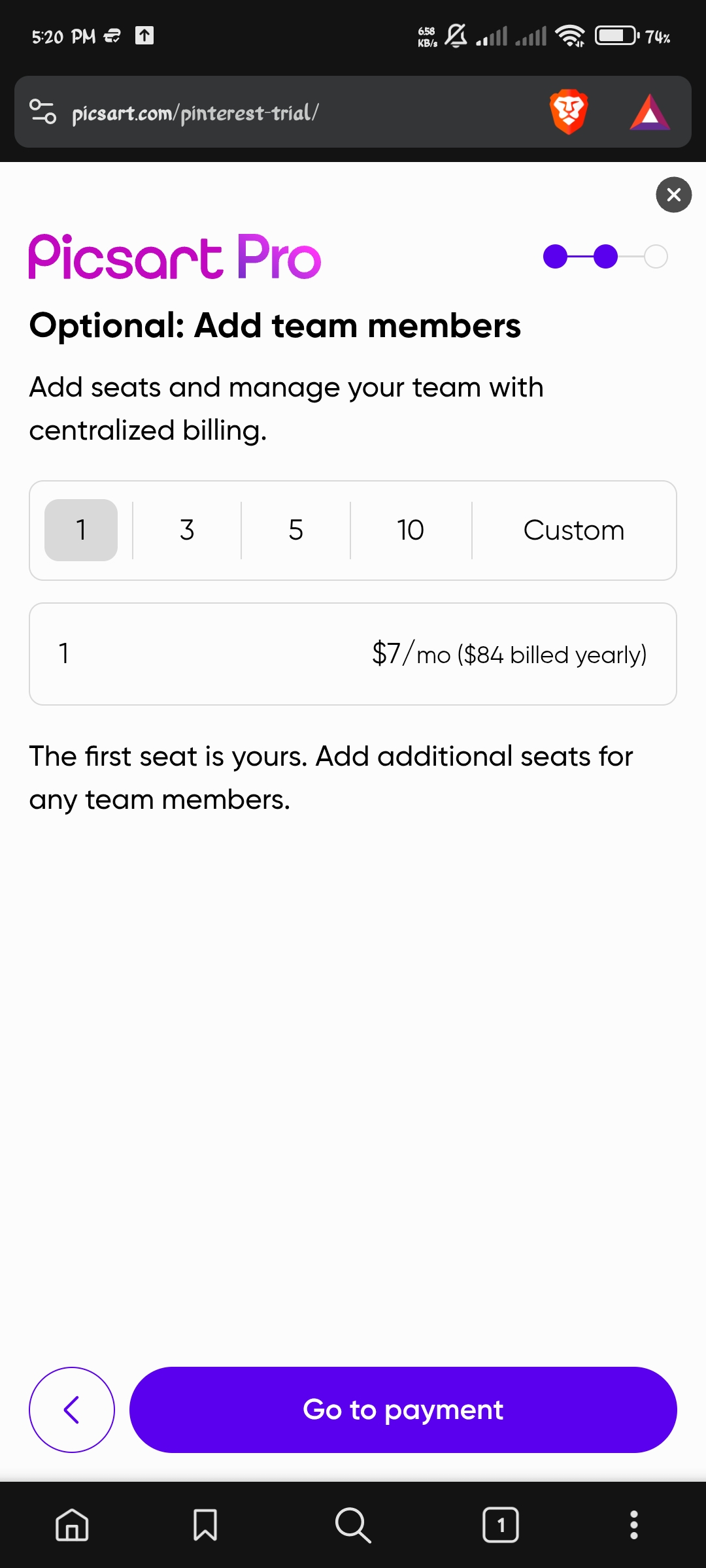706x1568 pixels.
Task: Select the 3 seats option
Action: click(x=187, y=530)
